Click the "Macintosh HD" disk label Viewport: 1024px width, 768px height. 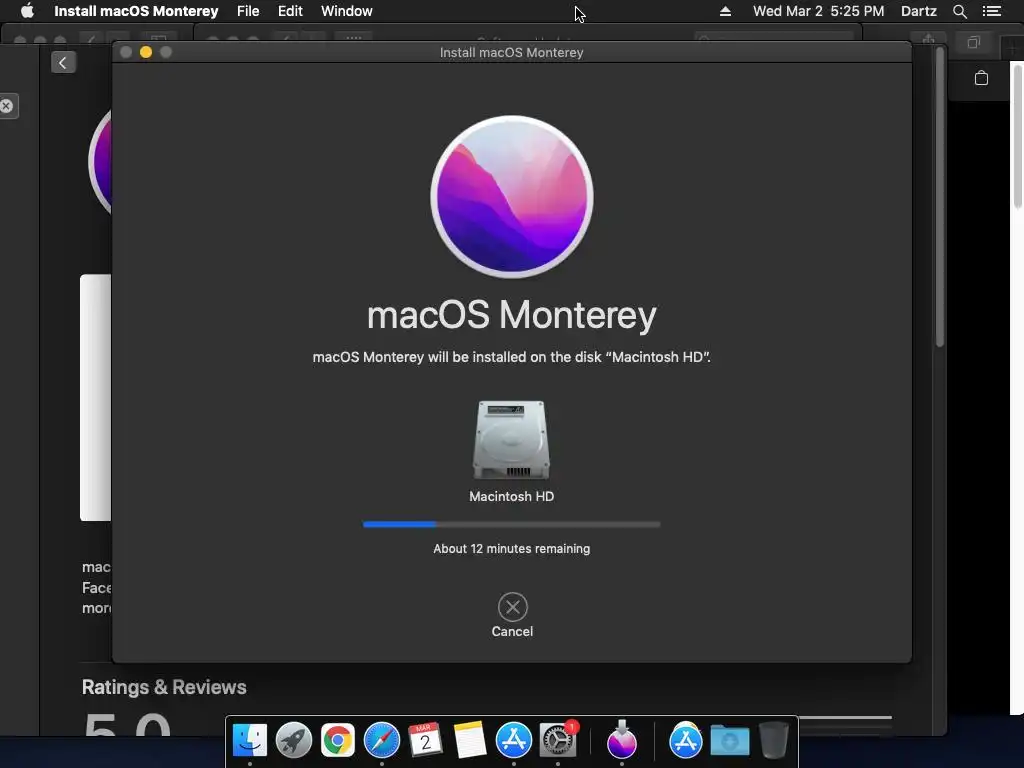pos(511,496)
